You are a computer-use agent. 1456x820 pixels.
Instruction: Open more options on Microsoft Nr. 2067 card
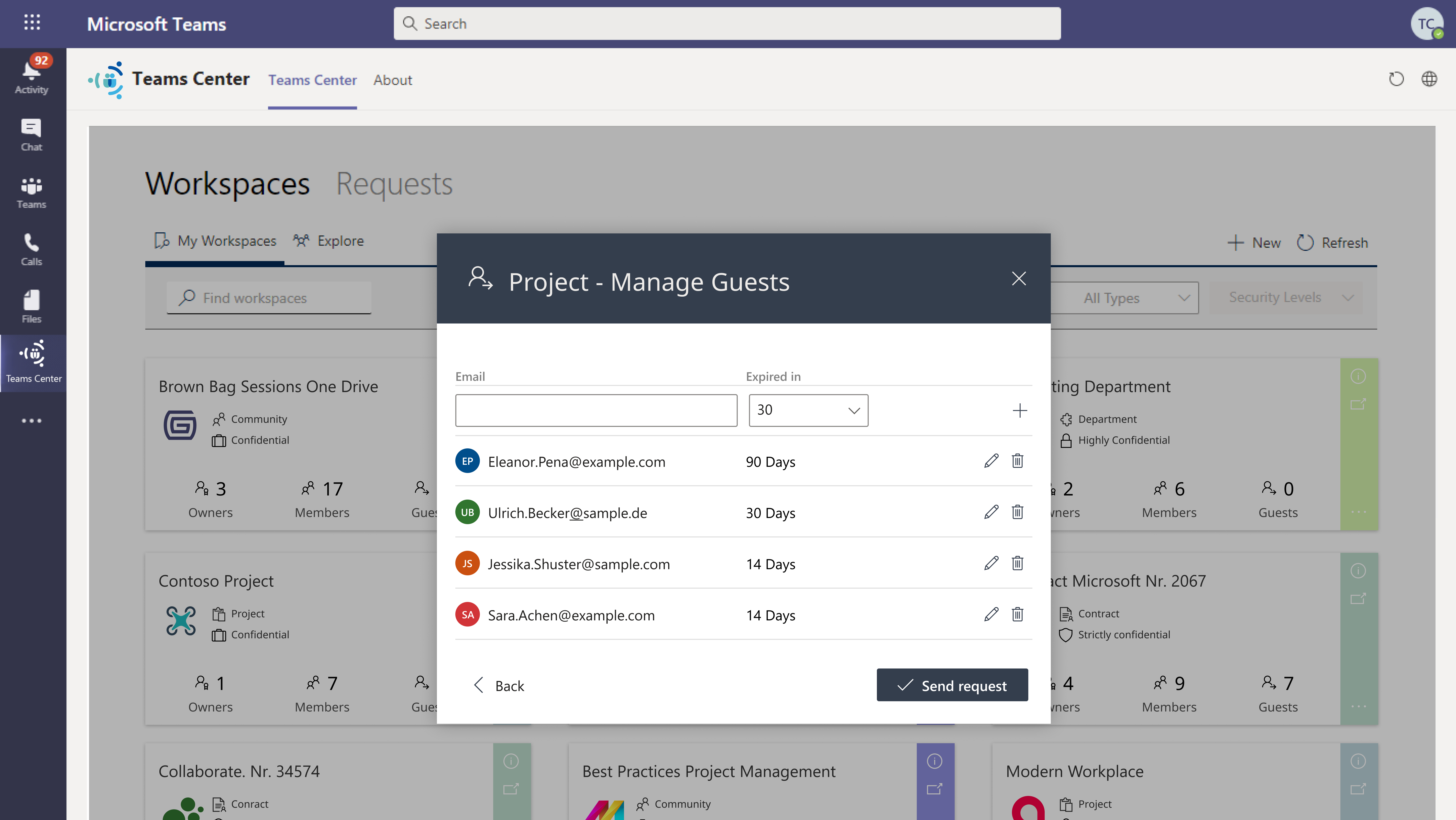(x=1358, y=707)
